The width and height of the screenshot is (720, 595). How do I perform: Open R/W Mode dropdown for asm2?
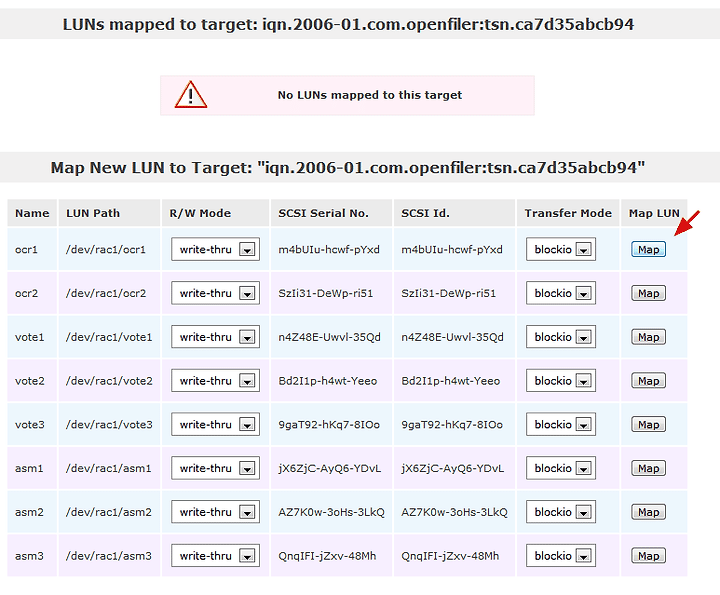(x=215, y=512)
